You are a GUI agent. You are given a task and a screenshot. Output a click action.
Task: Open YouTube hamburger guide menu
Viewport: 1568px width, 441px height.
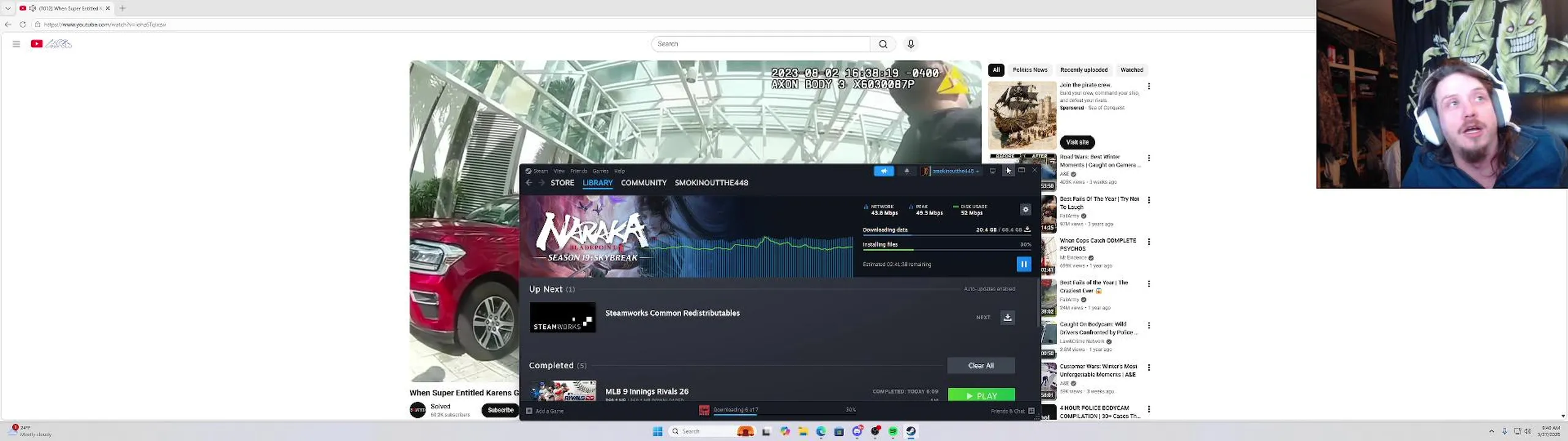coord(17,44)
